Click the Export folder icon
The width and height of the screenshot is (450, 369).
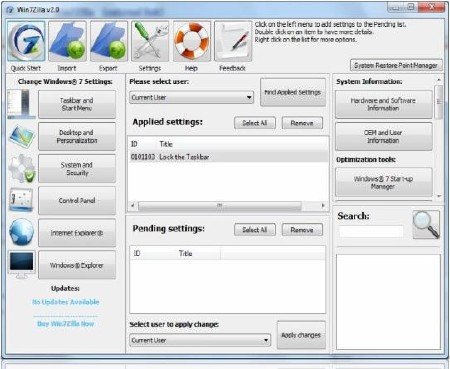tap(109, 41)
